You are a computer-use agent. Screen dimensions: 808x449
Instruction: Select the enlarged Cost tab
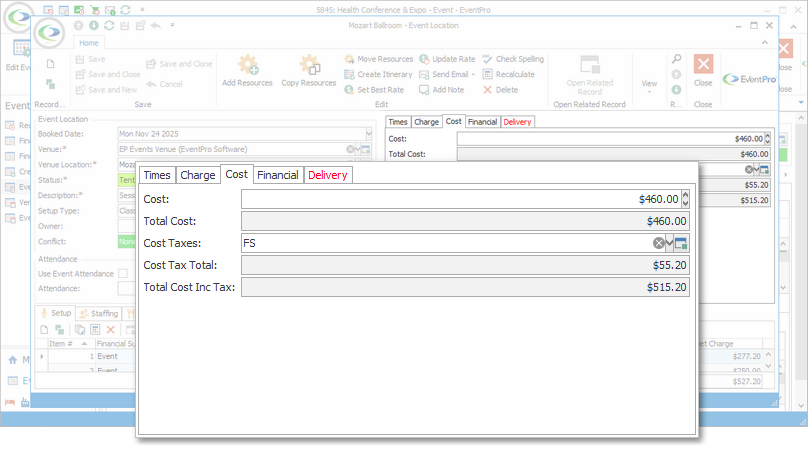(x=237, y=174)
